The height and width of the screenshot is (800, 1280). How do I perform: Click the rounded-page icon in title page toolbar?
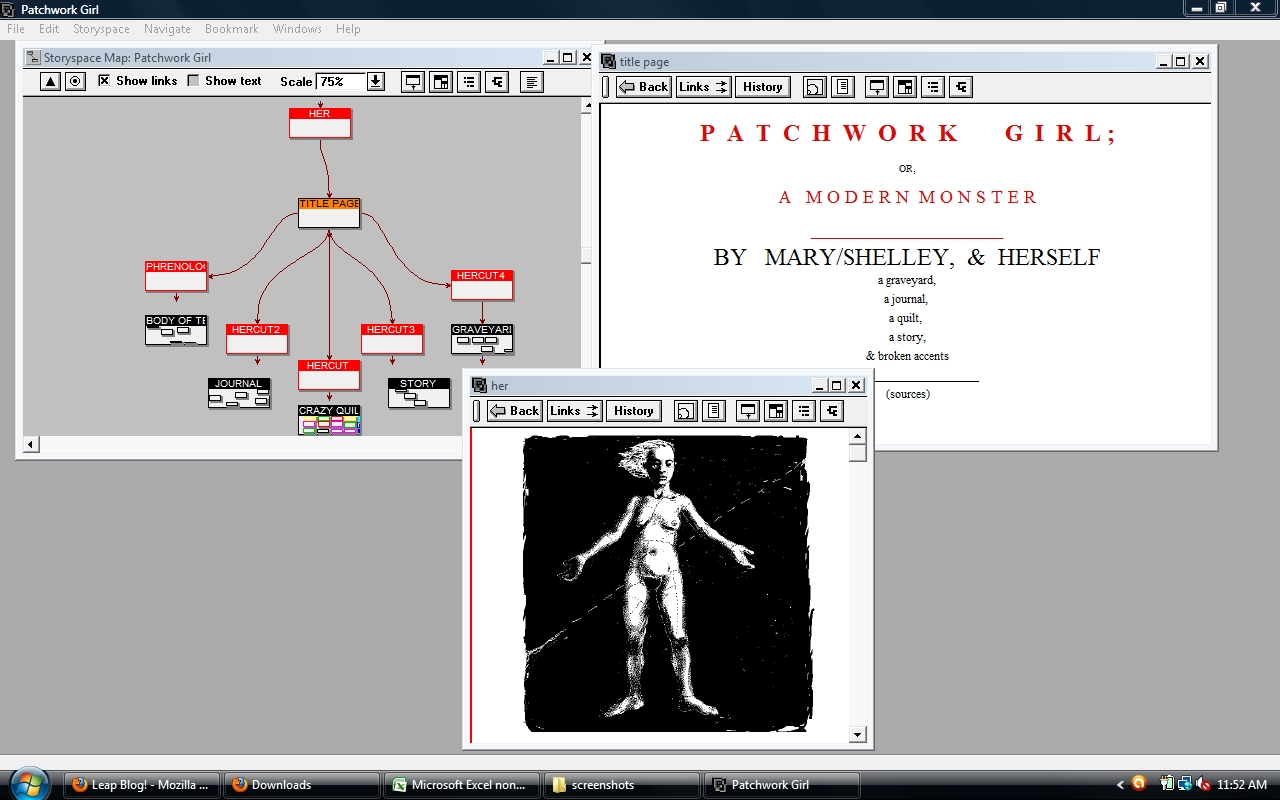pyautogui.click(x=815, y=87)
